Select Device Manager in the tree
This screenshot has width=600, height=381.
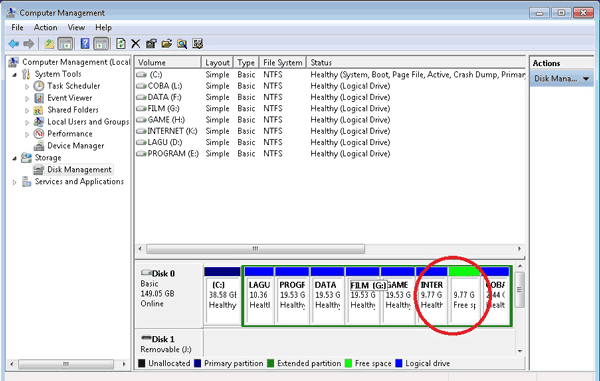75,146
